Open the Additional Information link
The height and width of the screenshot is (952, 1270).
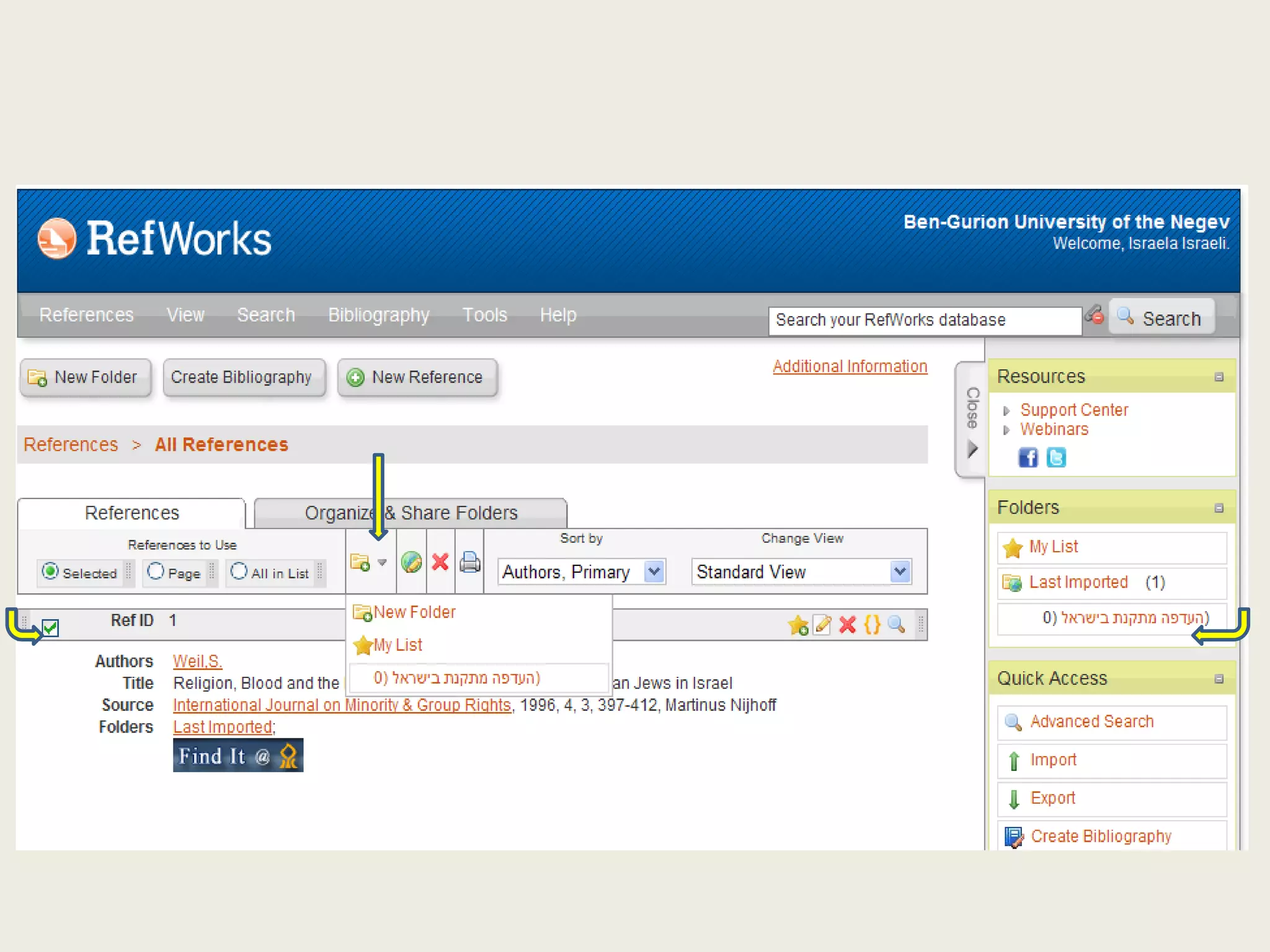coord(850,366)
